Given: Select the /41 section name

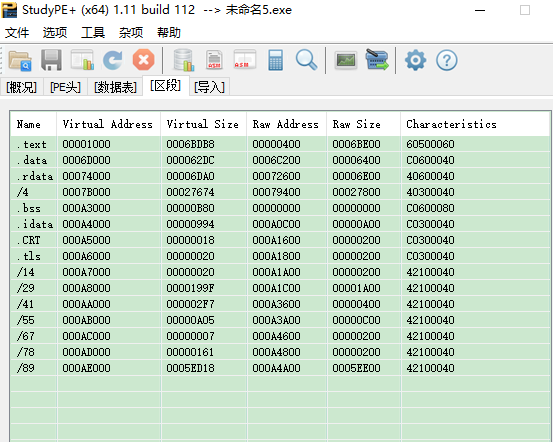Looking at the screenshot, I should pos(25,304).
